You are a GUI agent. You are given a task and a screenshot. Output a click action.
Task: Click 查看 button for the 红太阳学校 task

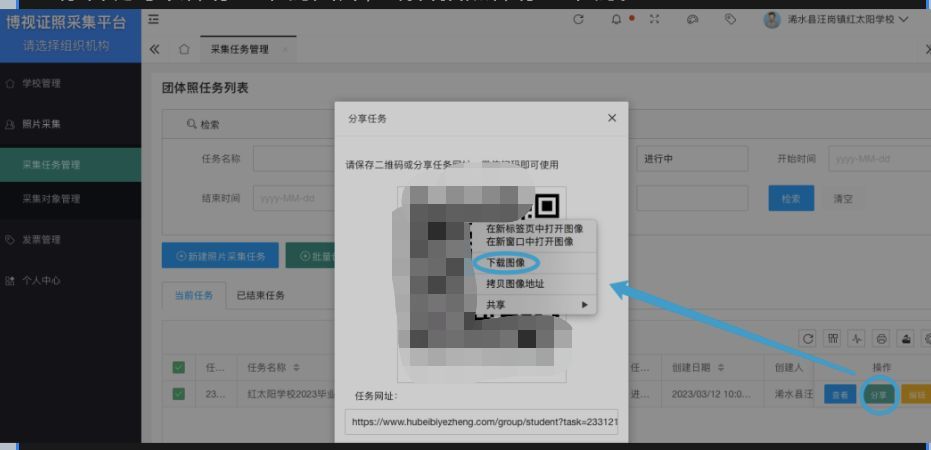840,394
